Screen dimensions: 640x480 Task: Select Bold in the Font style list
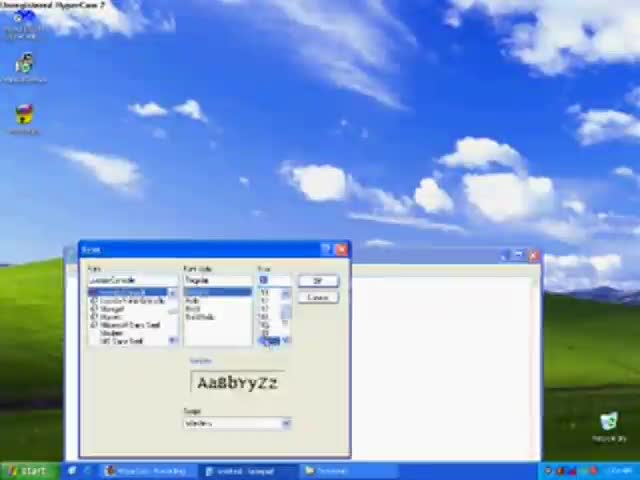click(193, 309)
